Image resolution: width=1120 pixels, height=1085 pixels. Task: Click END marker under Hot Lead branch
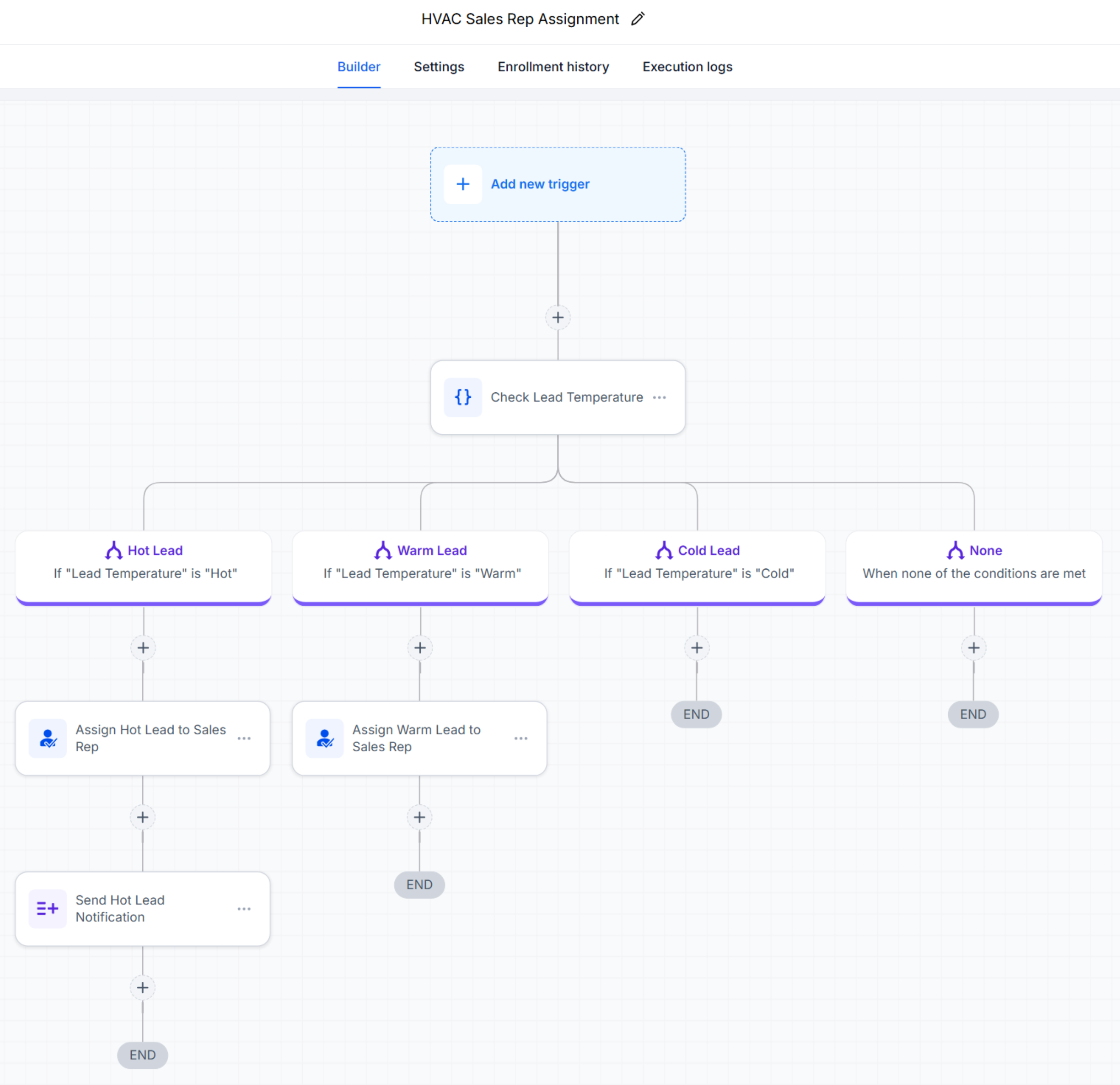click(143, 1056)
